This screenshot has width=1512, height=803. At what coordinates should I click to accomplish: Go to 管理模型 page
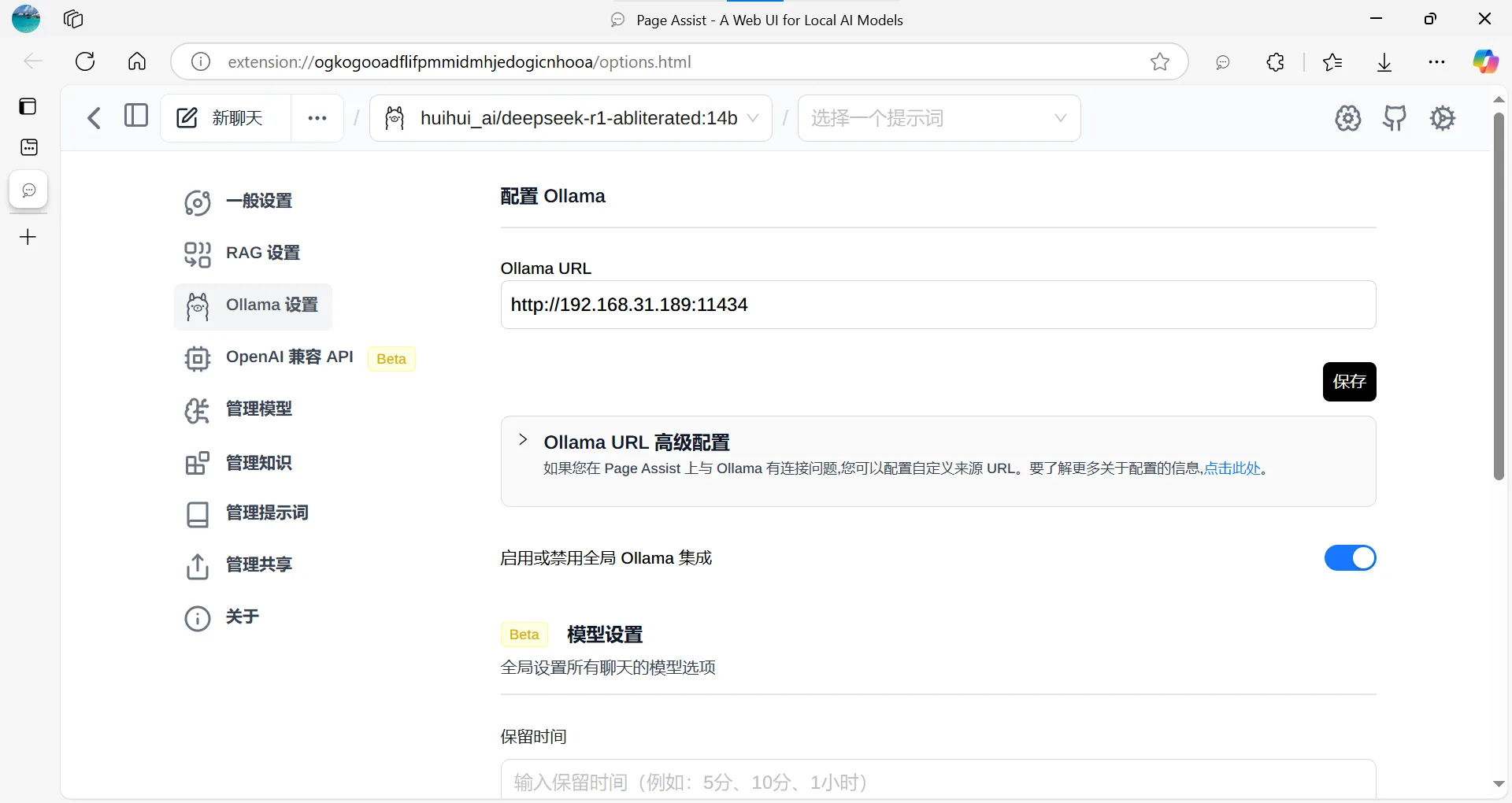pos(239,409)
